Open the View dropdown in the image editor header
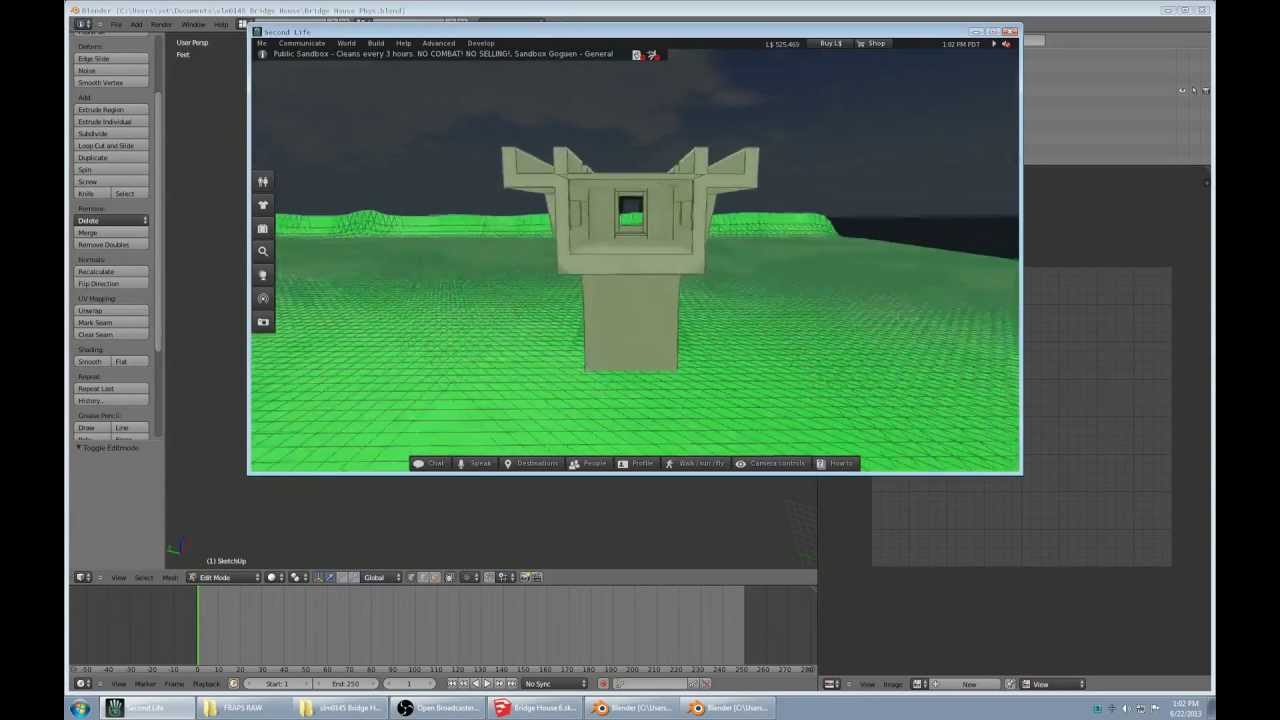 tap(1052, 684)
